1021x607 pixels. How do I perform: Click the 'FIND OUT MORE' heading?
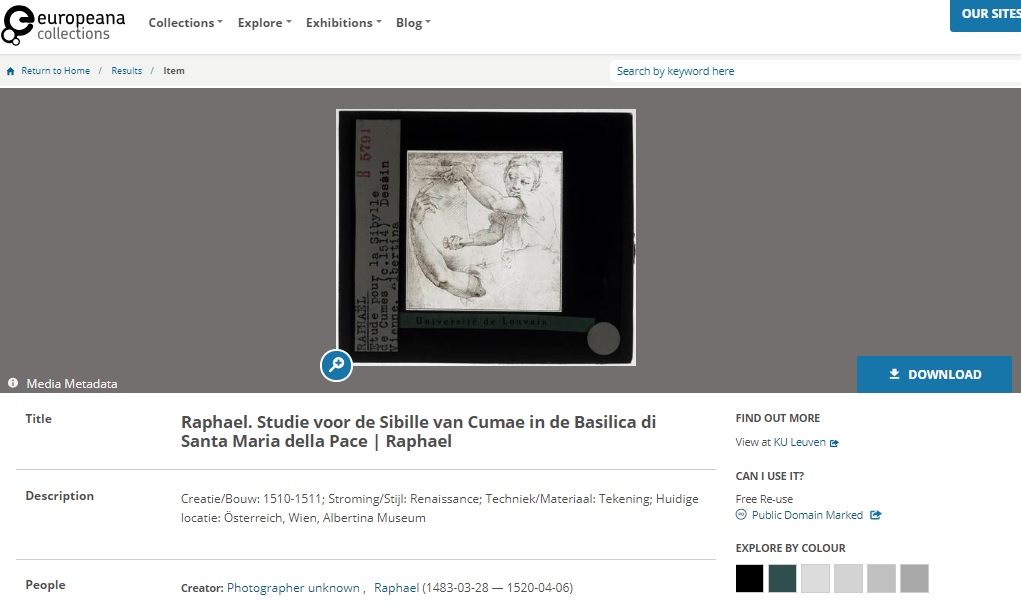click(x=777, y=418)
